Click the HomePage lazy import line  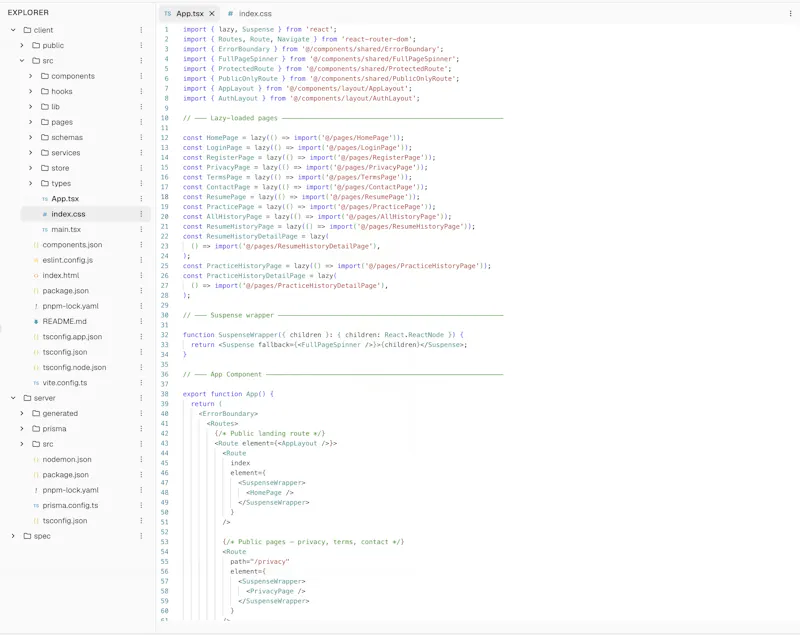[x=293, y=138]
